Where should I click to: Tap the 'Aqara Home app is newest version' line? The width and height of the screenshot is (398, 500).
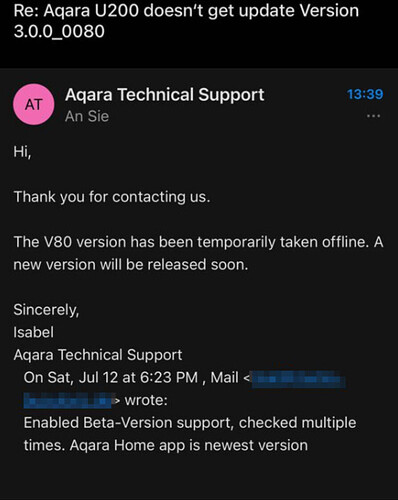point(189,446)
